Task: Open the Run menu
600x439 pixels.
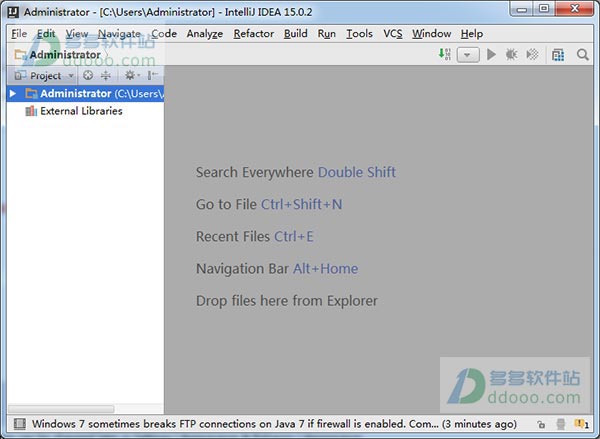Action: click(326, 34)
